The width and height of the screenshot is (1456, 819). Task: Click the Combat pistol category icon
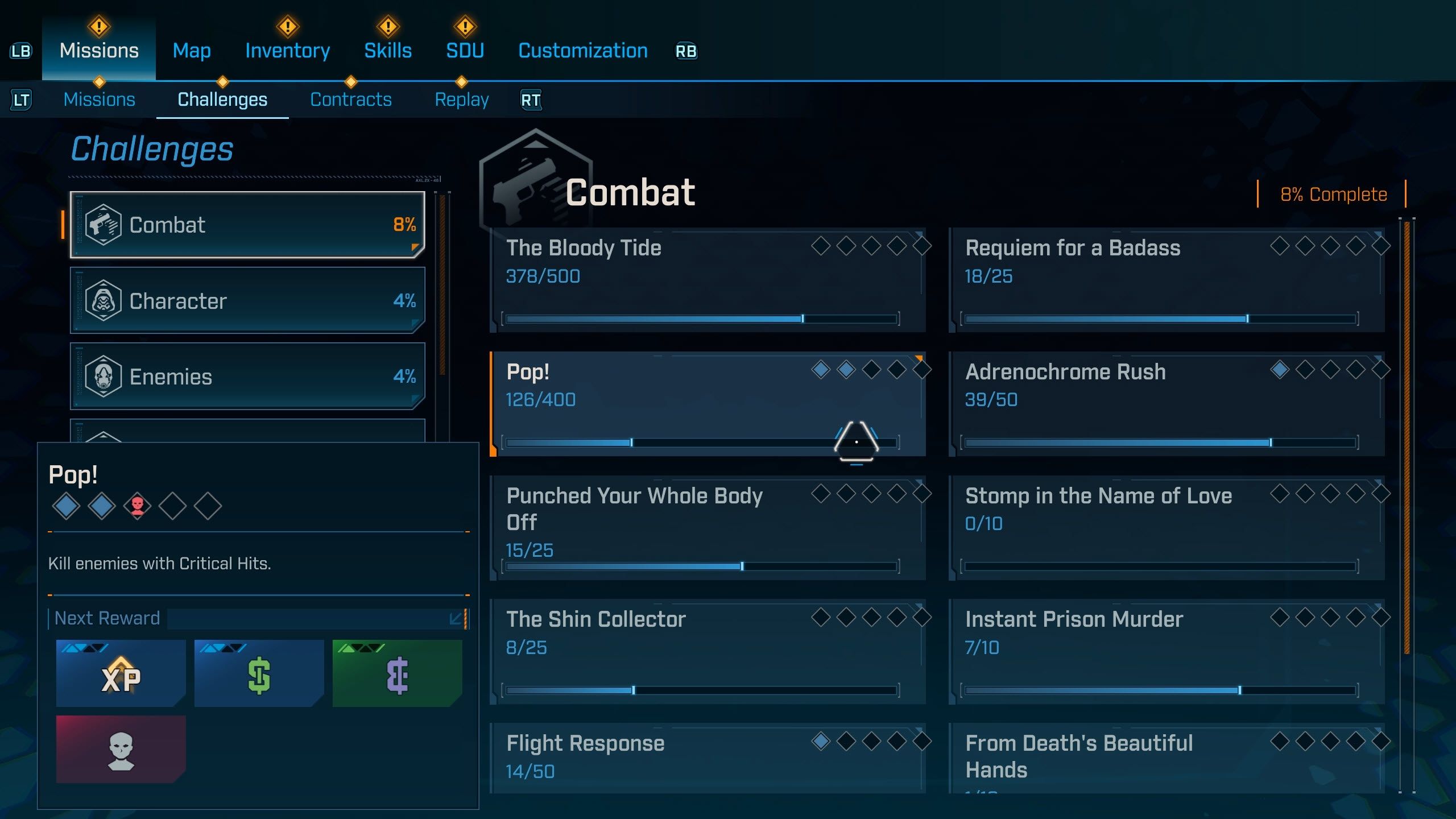103,225
